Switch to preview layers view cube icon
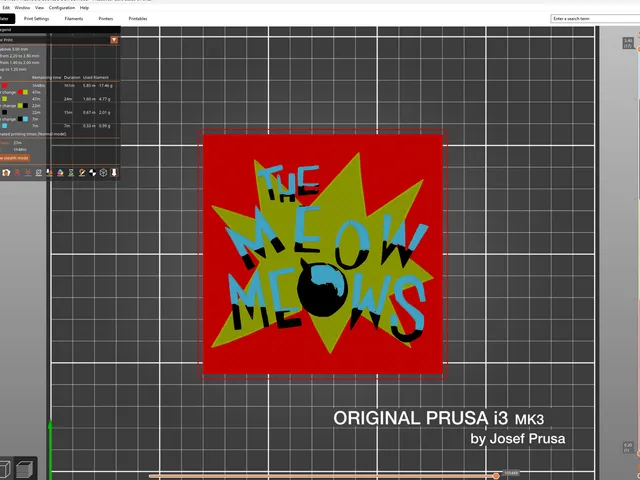 (x=24, y=469)
